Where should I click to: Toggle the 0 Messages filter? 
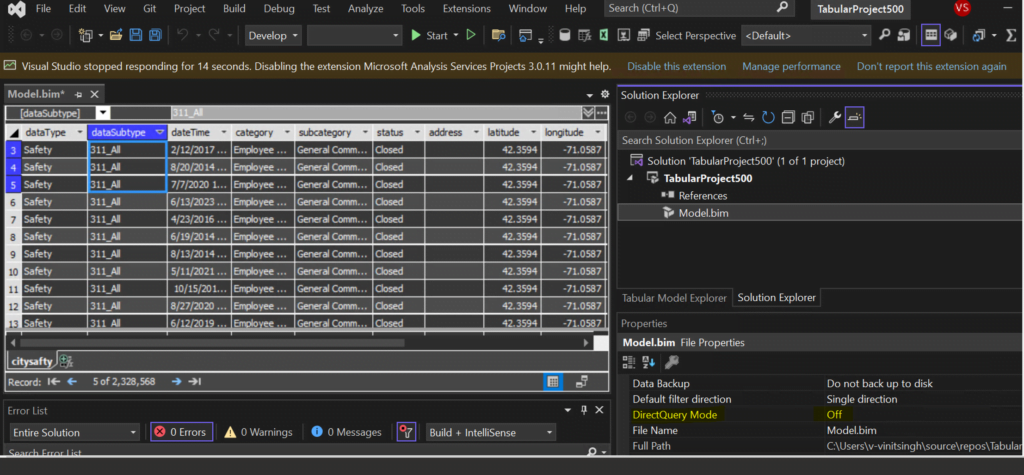coord(346,432)
